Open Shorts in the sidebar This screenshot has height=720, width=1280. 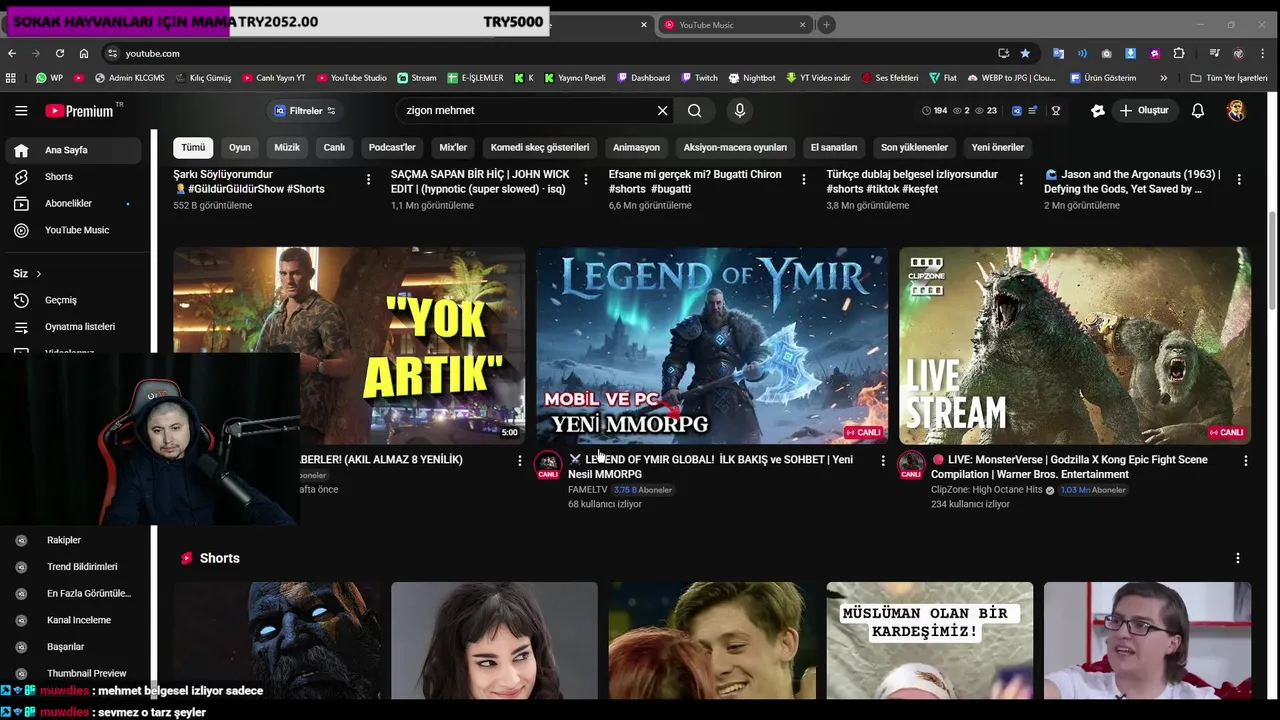coord(72,177)
